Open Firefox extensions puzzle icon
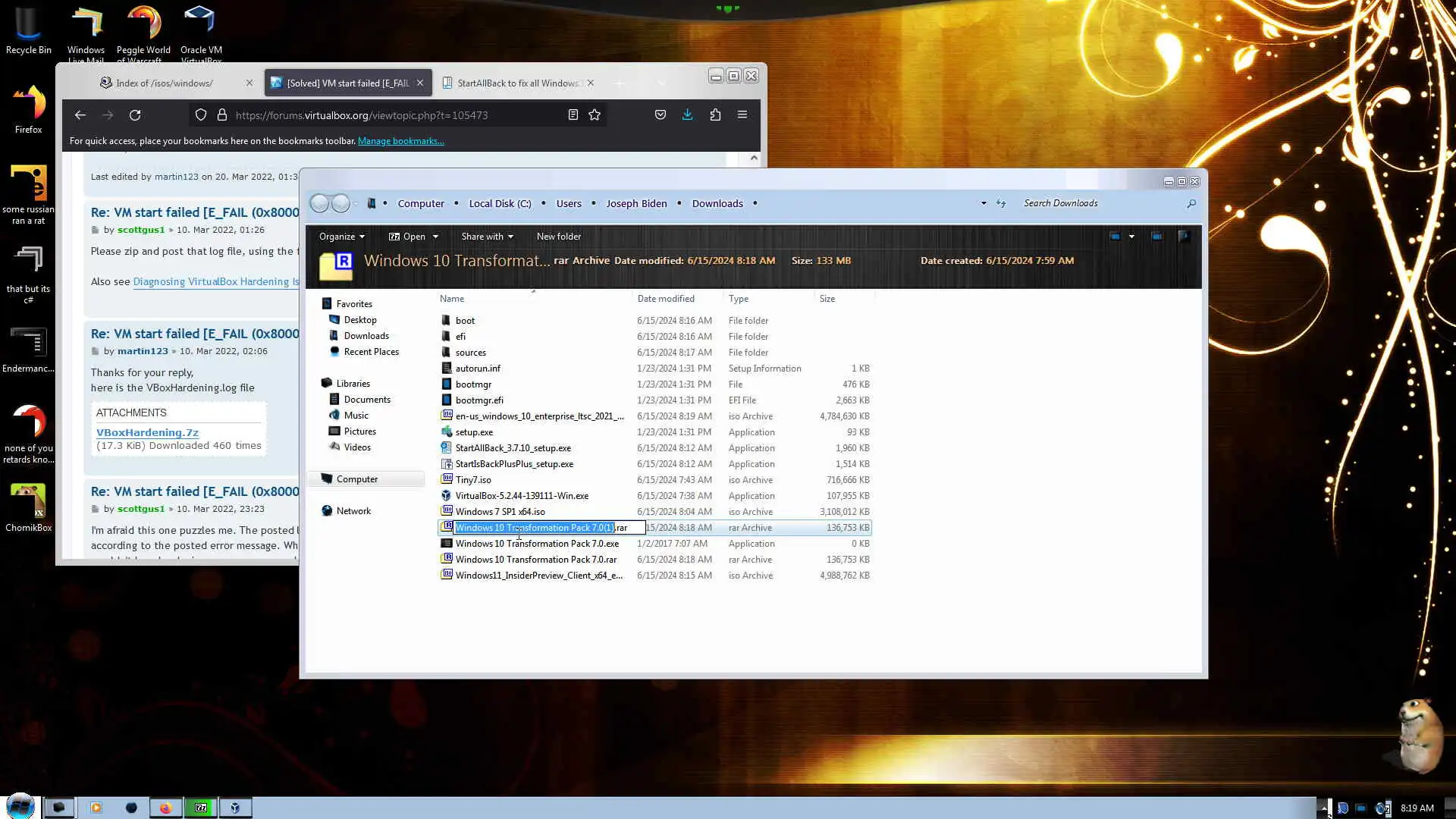The image size is (1456, 819). [x=715, y=115]
